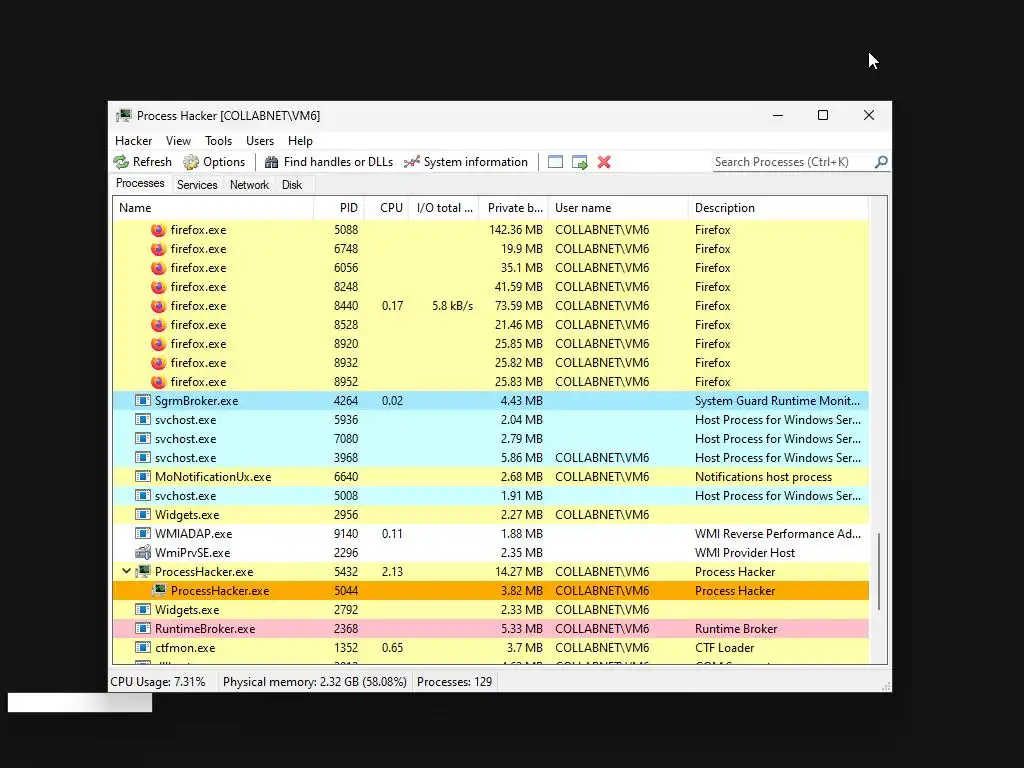Click the CTF Loader description cell
The width and height of the screenshot is (1024, 768).
pos(724,648)
